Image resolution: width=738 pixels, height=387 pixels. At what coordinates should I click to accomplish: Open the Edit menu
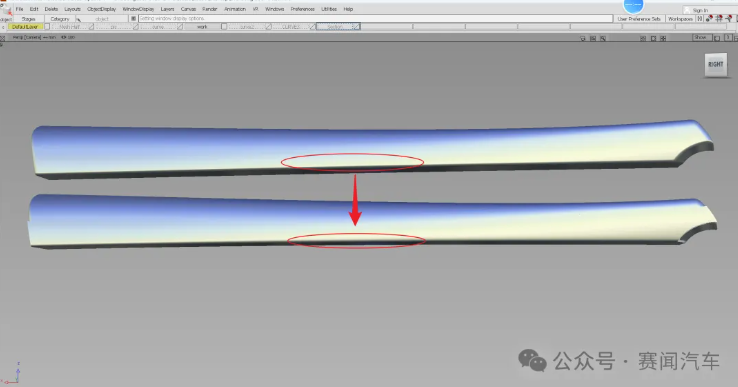(34, 9)
